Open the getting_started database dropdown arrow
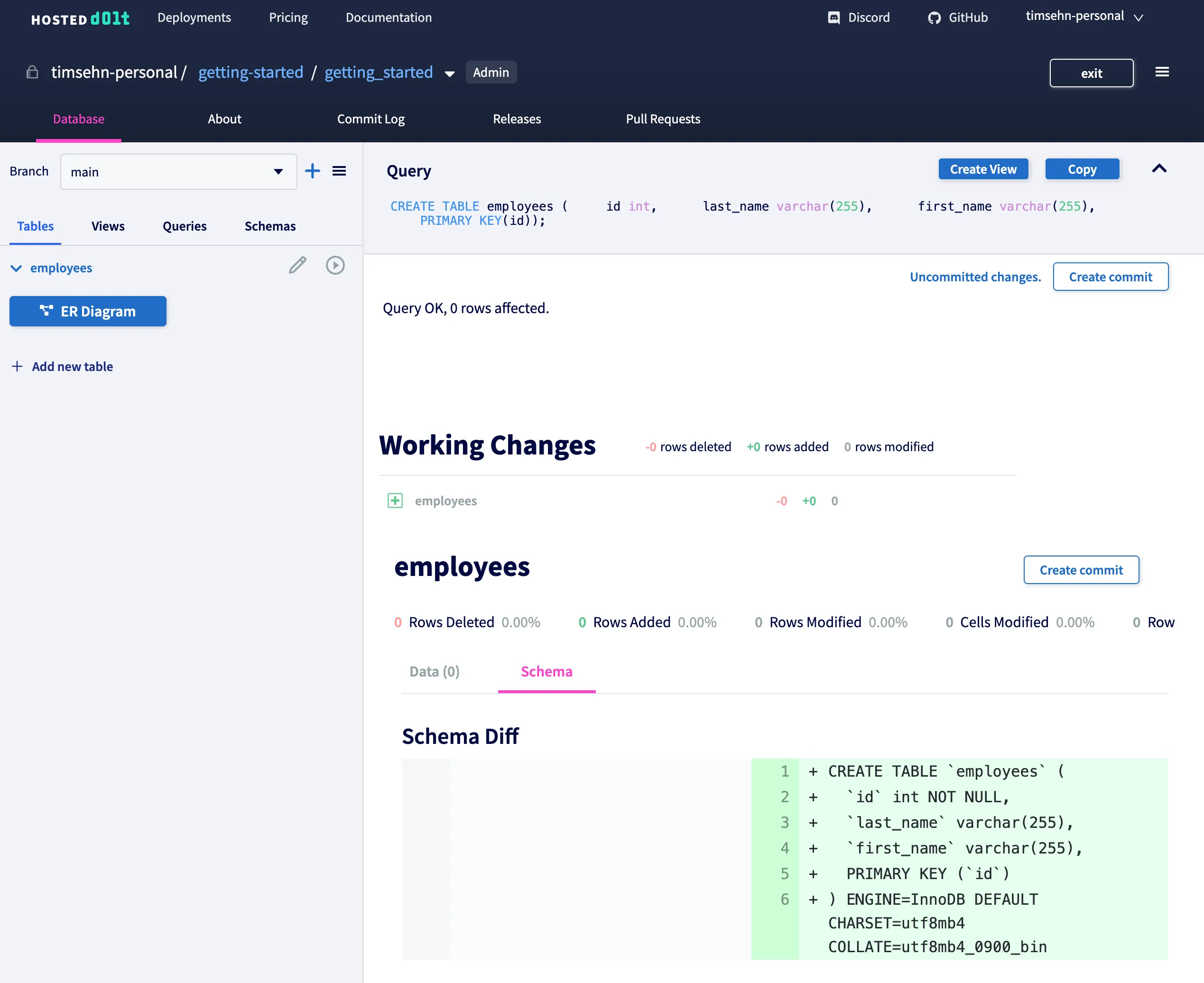The image size is (1204, 983). coord(449,74)
